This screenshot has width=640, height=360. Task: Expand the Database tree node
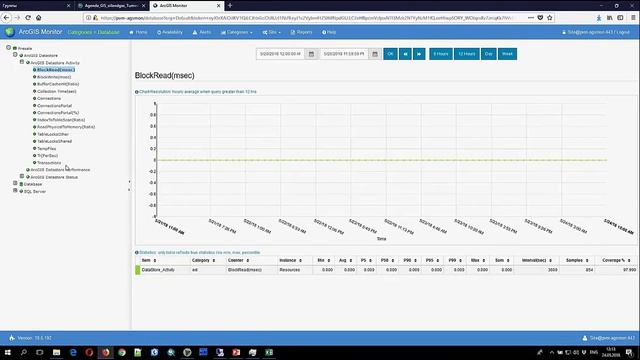coord(15,184)
